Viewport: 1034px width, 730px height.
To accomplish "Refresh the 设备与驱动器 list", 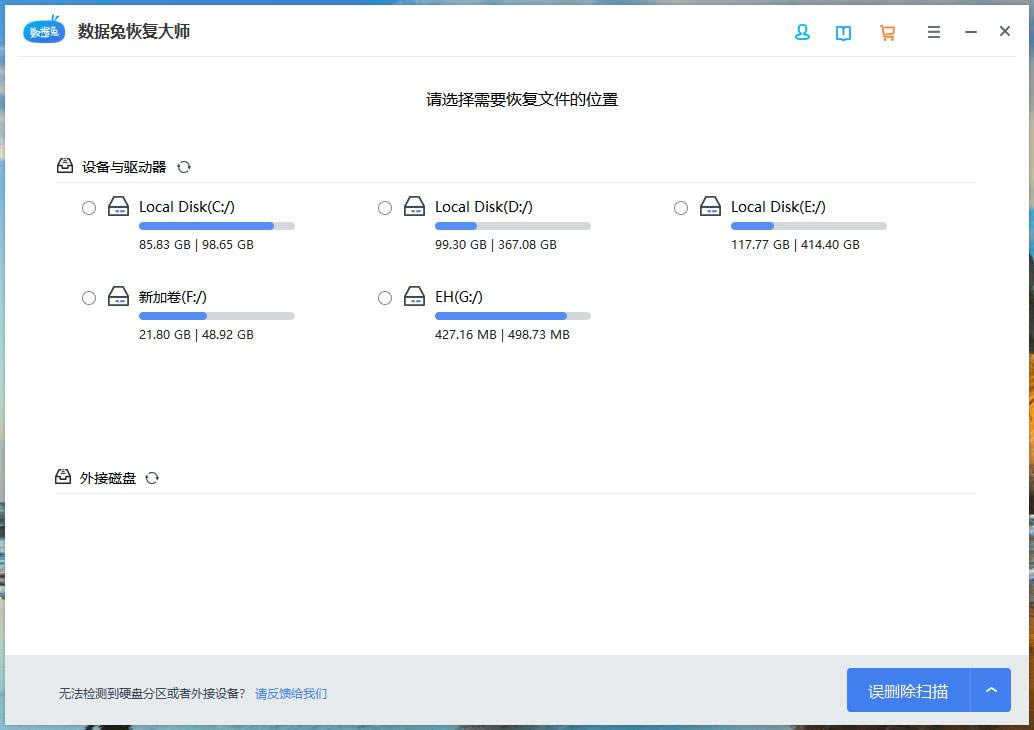I will click(x=184, y=167).
